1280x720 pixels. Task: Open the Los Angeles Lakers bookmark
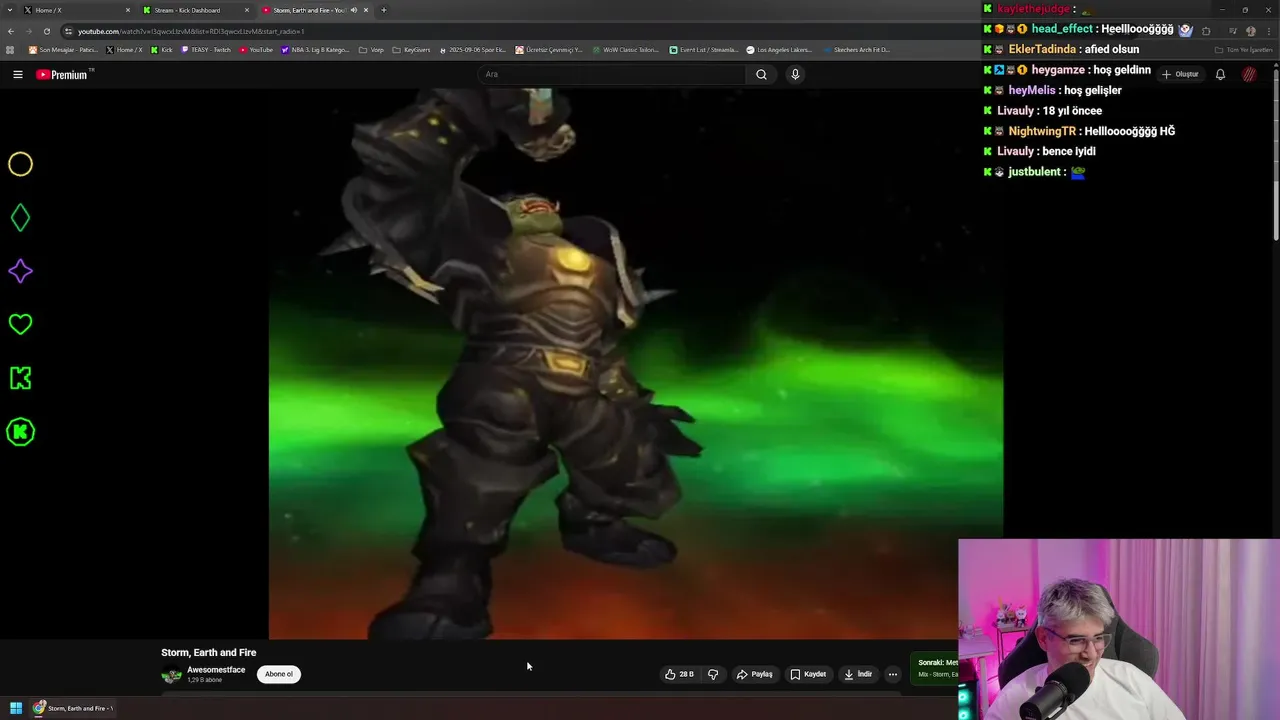(x=779, y=49)
